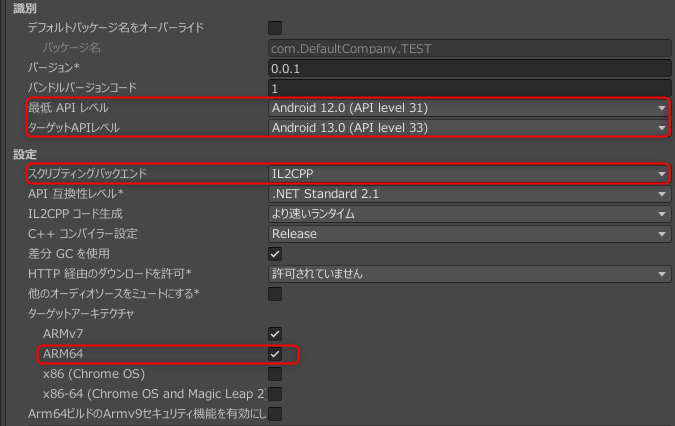Toggle デフォルトパッケージ名をオーバーライド checkbox
This screenshot has width=675, height=426.
click(x=275, y=28)
